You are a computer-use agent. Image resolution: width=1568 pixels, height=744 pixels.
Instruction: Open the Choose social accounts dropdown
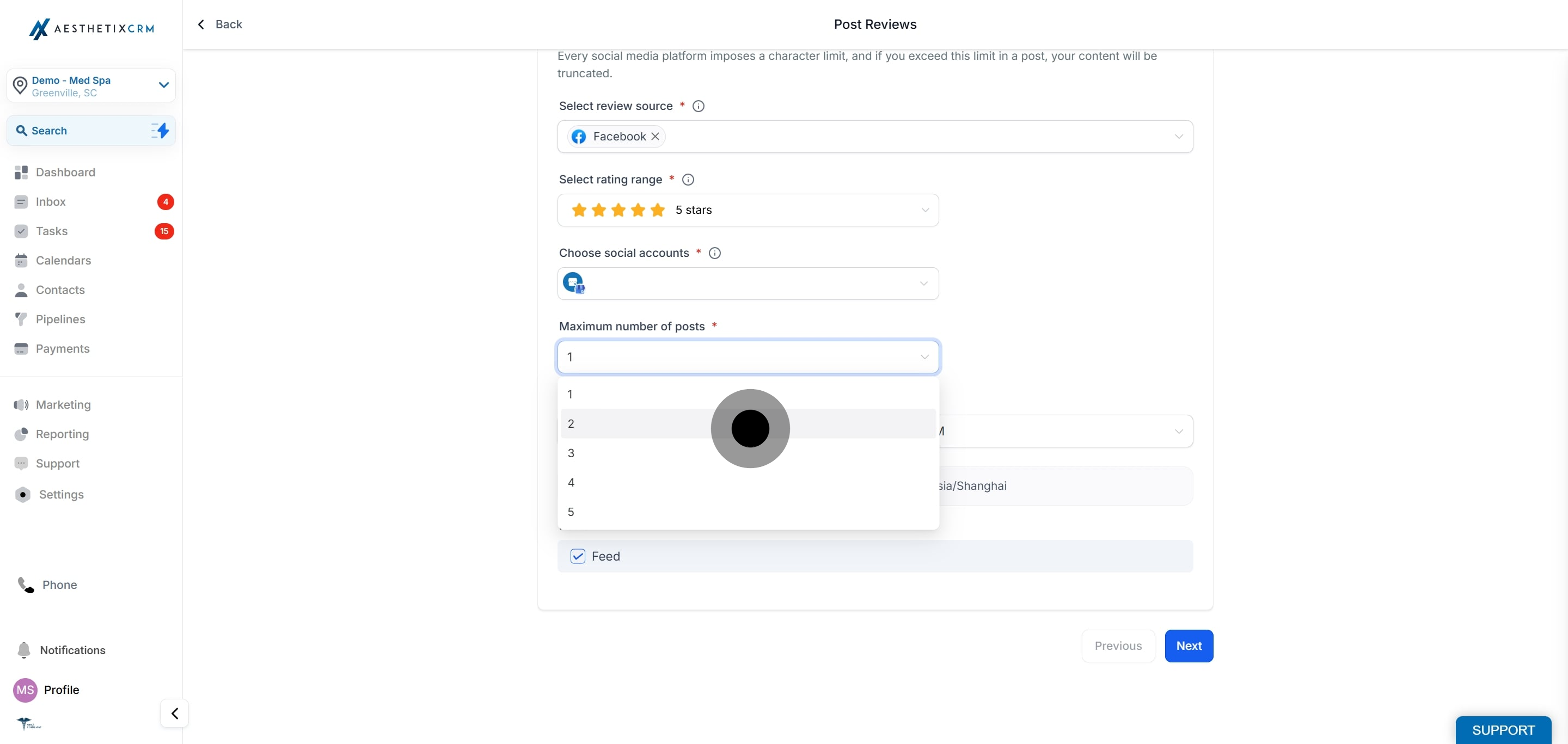pos(748,284)
